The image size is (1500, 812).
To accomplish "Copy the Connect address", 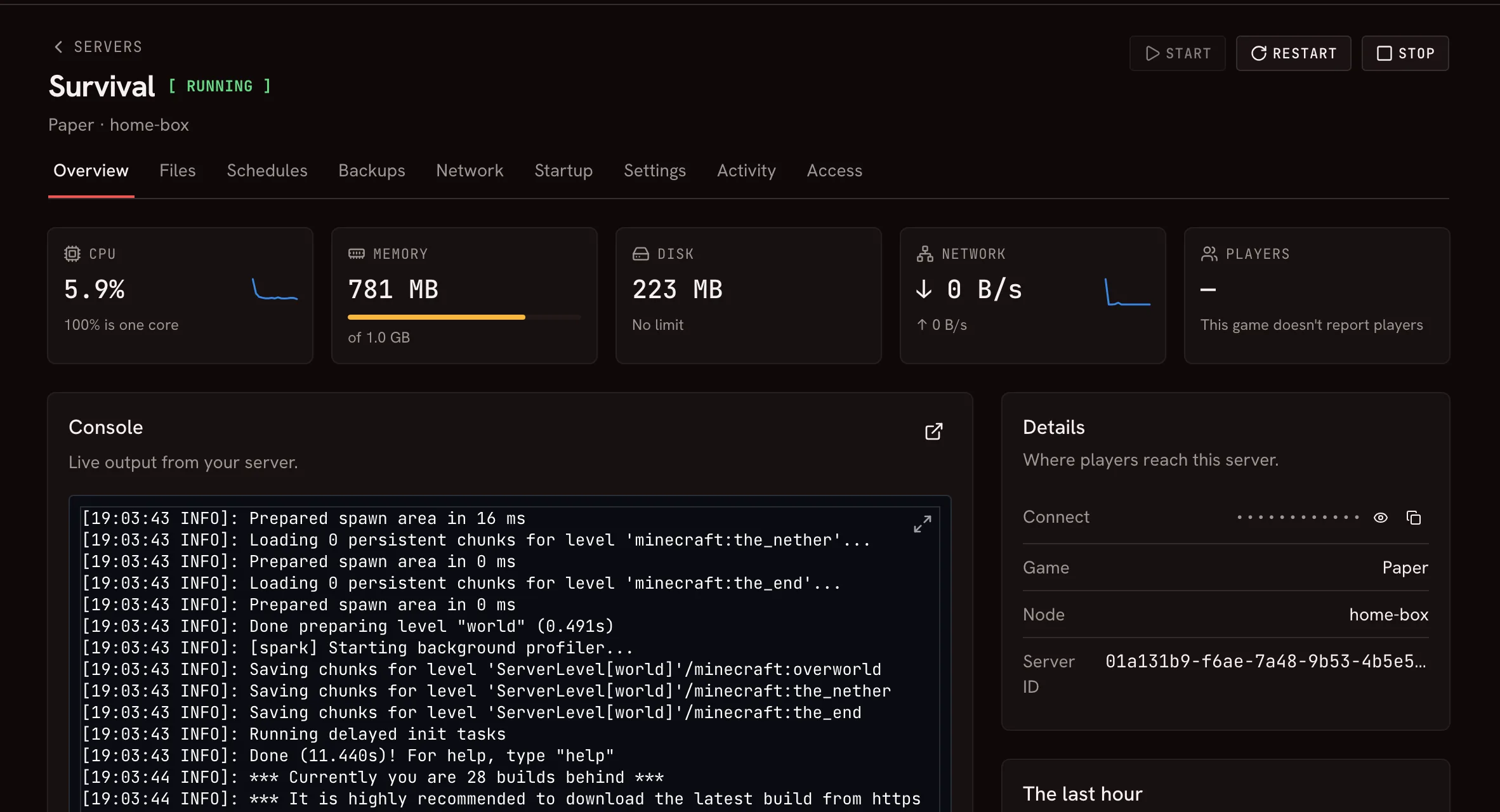I will tap(1414, 518).
